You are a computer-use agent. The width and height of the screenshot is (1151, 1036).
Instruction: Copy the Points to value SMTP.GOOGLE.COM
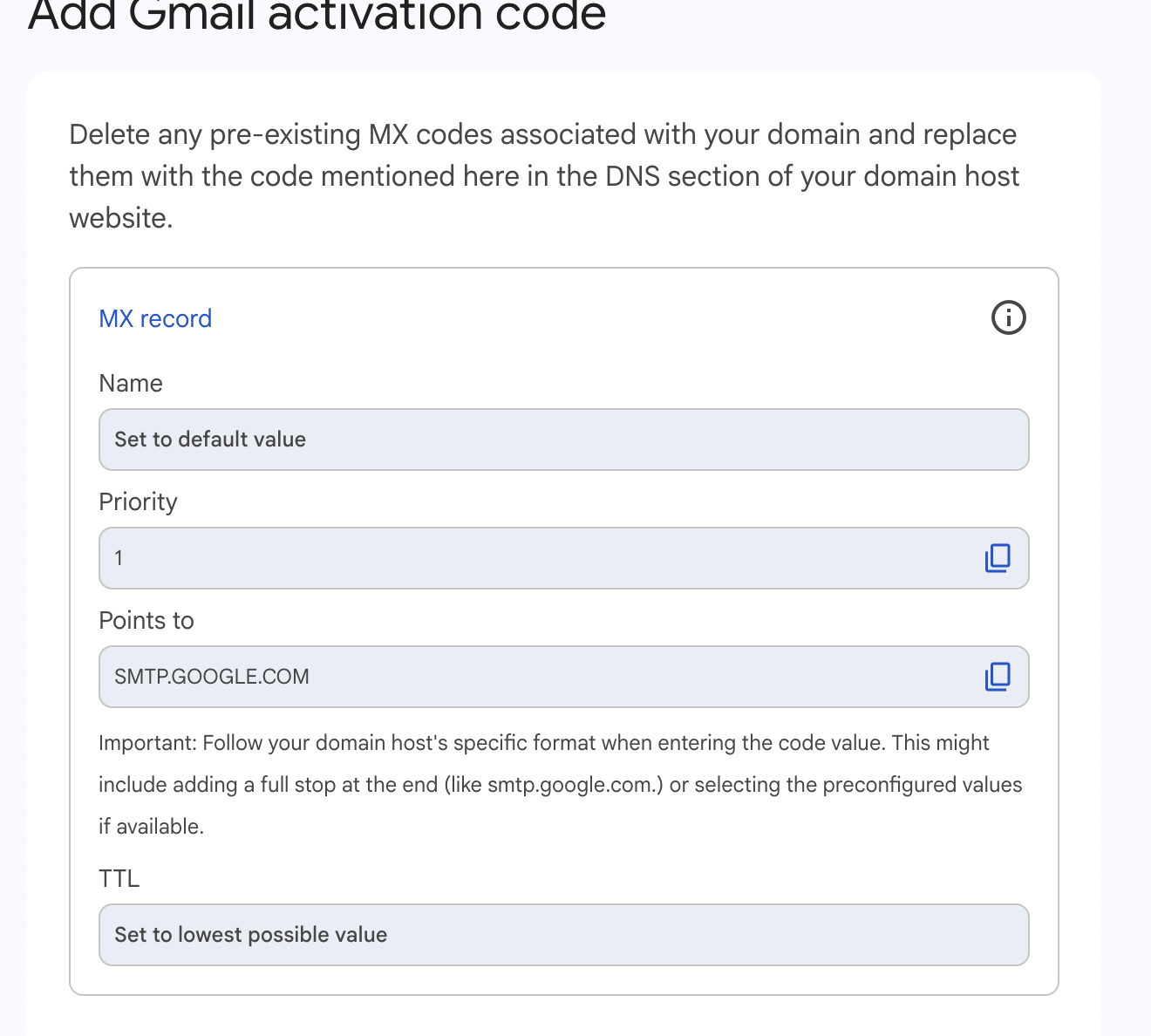tap(998, 677)
